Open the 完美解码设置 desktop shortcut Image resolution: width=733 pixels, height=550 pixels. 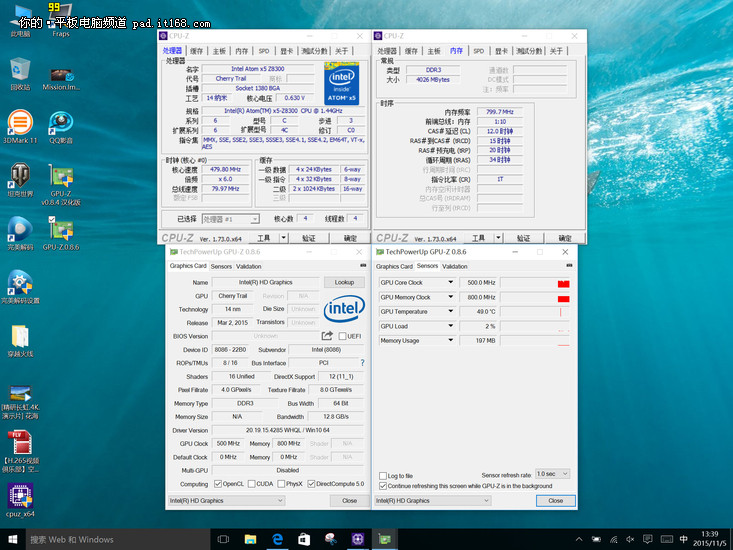pyautogui.click(x=20, y=286)
